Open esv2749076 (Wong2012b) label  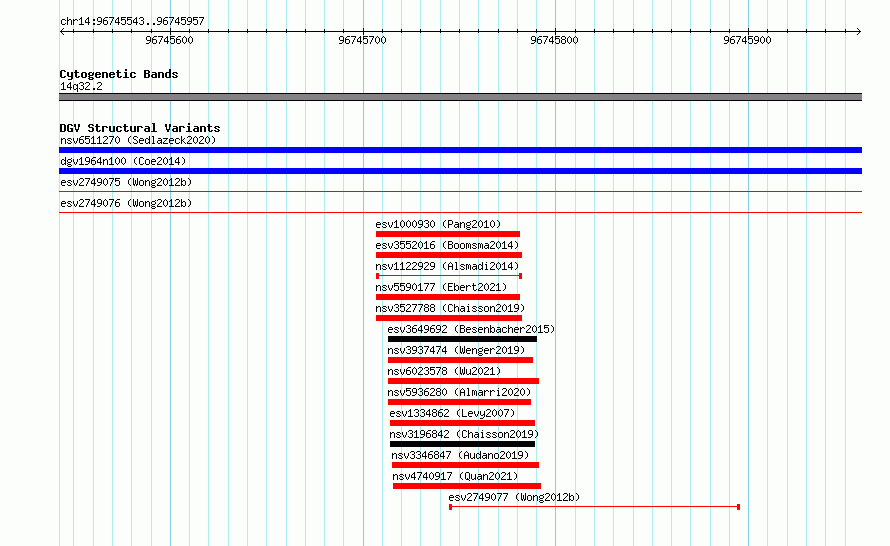[x=126, y=203]
